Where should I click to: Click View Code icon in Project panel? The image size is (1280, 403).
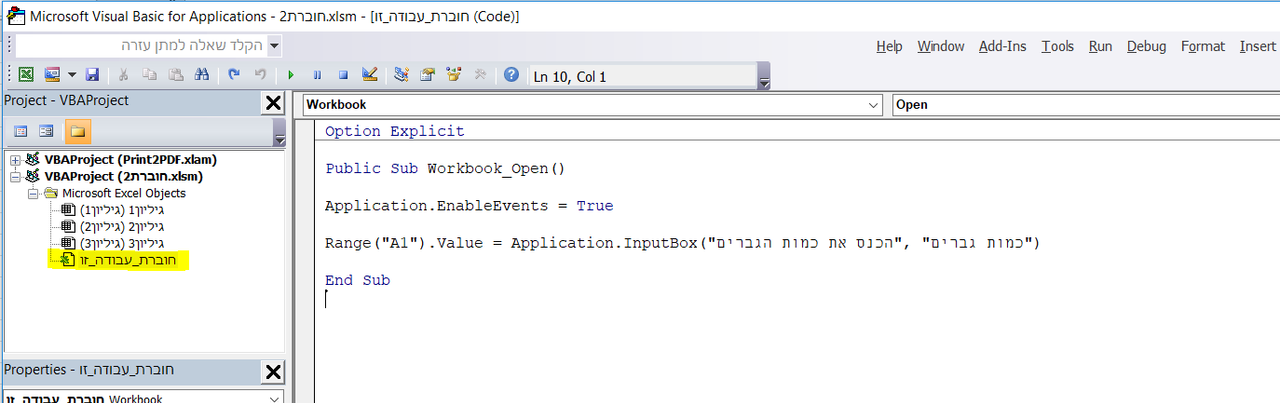coord(21,131)
